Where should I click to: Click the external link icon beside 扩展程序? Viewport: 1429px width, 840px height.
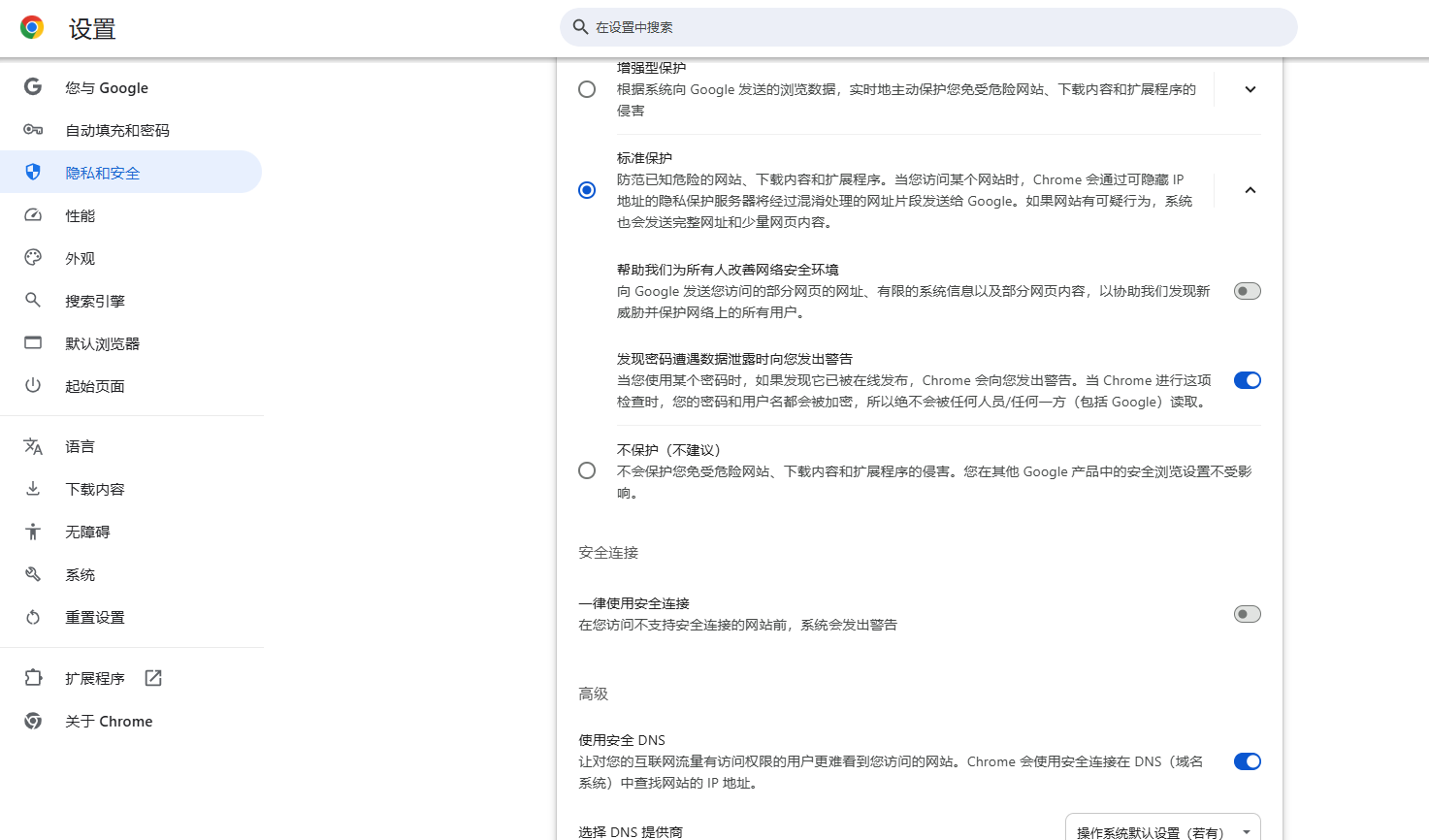[x=153, y=678]
